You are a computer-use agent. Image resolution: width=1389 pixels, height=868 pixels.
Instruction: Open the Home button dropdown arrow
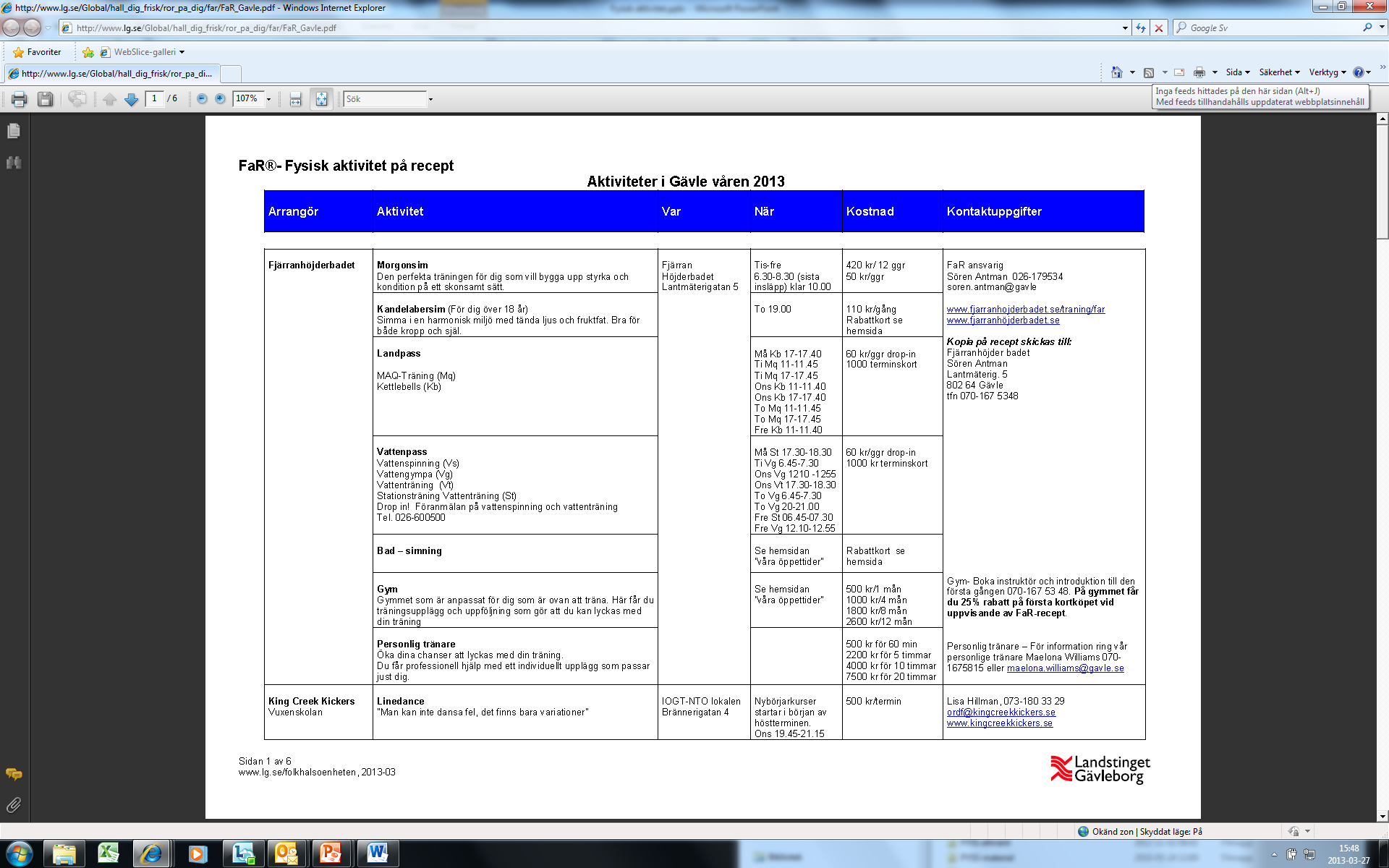1132,72
